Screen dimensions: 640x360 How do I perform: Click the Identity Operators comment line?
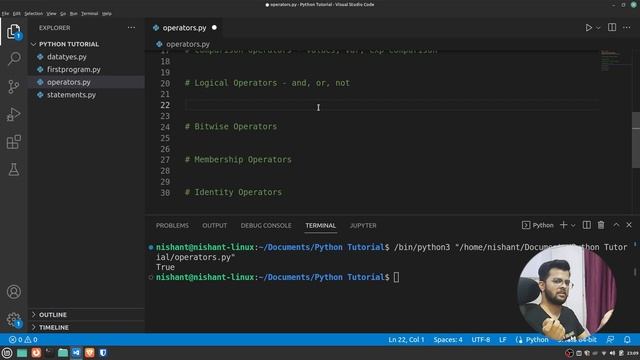[x=233, y=192]
